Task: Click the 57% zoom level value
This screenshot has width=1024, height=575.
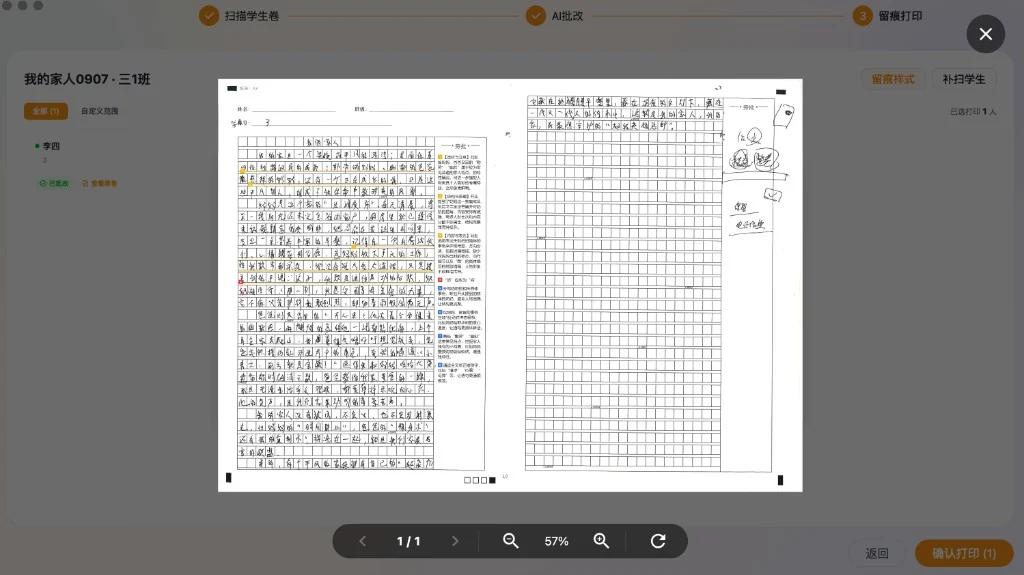Action: [x=556, y=542]
